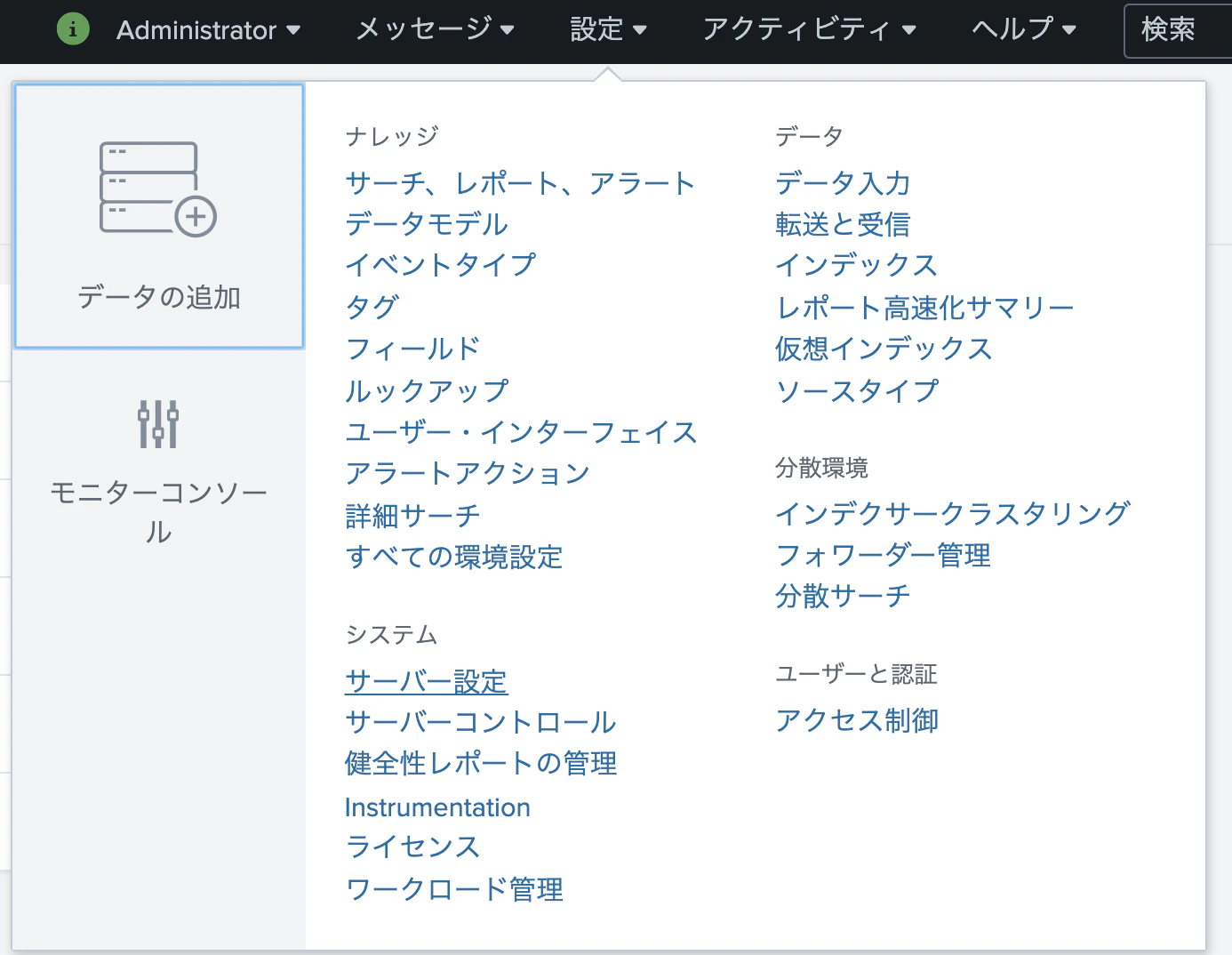
Task: Collapse the 設定 dropdown menu
Action: pos(609,29)
